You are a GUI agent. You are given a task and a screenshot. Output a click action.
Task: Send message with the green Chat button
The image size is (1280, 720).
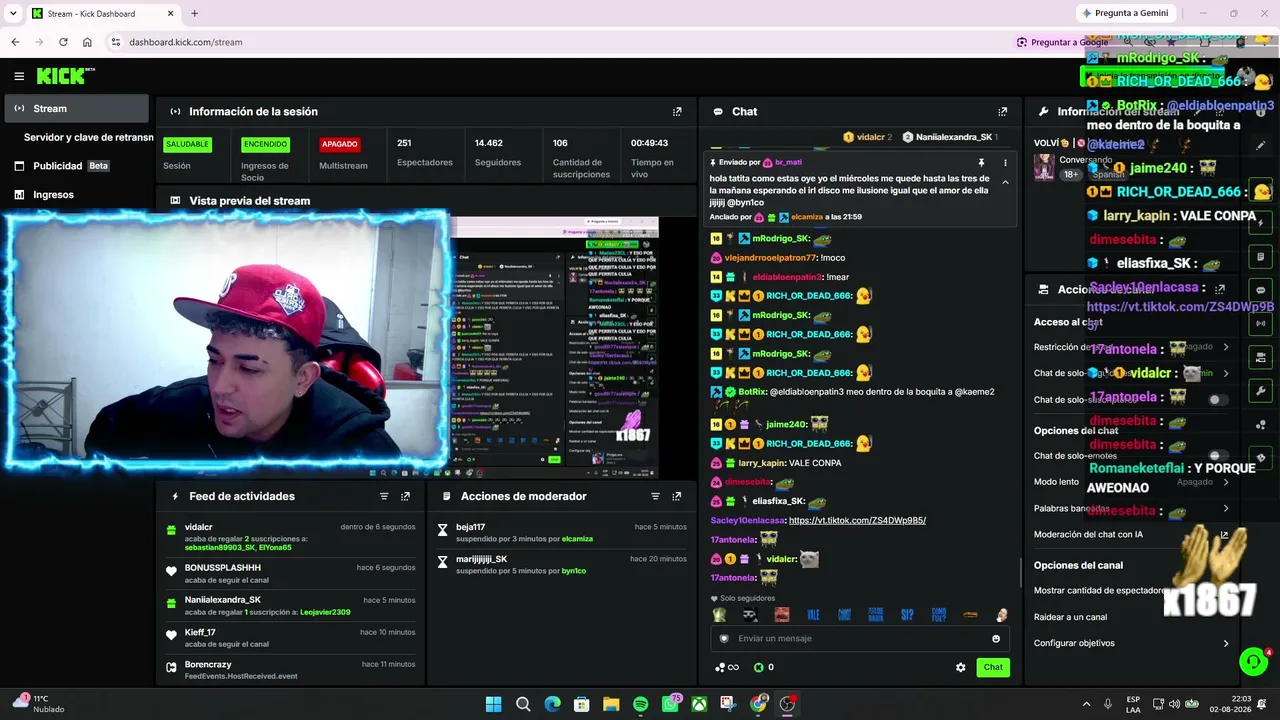point(993,667)
